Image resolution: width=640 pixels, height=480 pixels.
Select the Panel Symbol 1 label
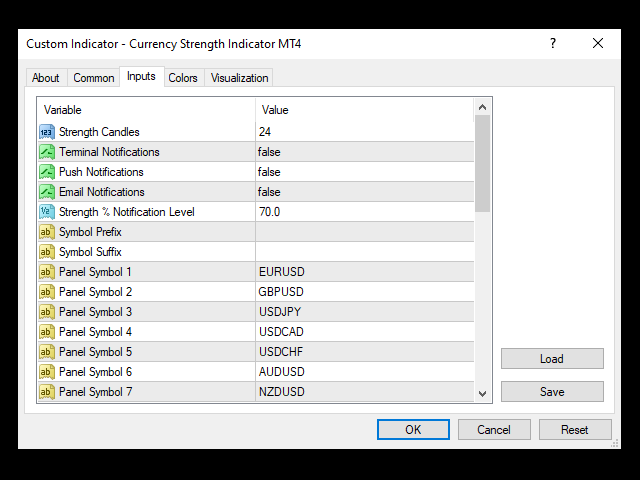(95, 272)
